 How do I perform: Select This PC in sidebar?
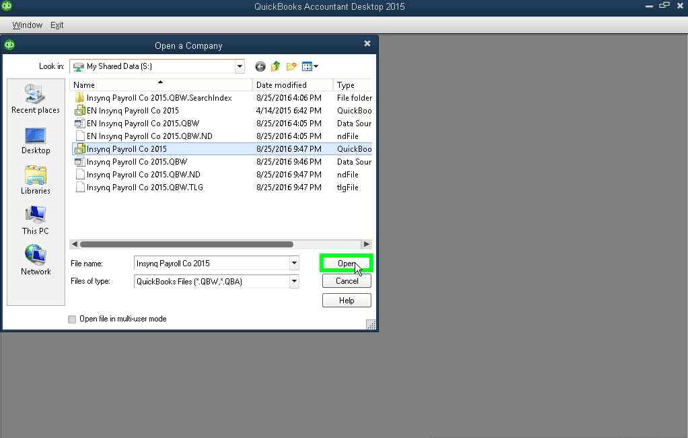coord(36,220)
